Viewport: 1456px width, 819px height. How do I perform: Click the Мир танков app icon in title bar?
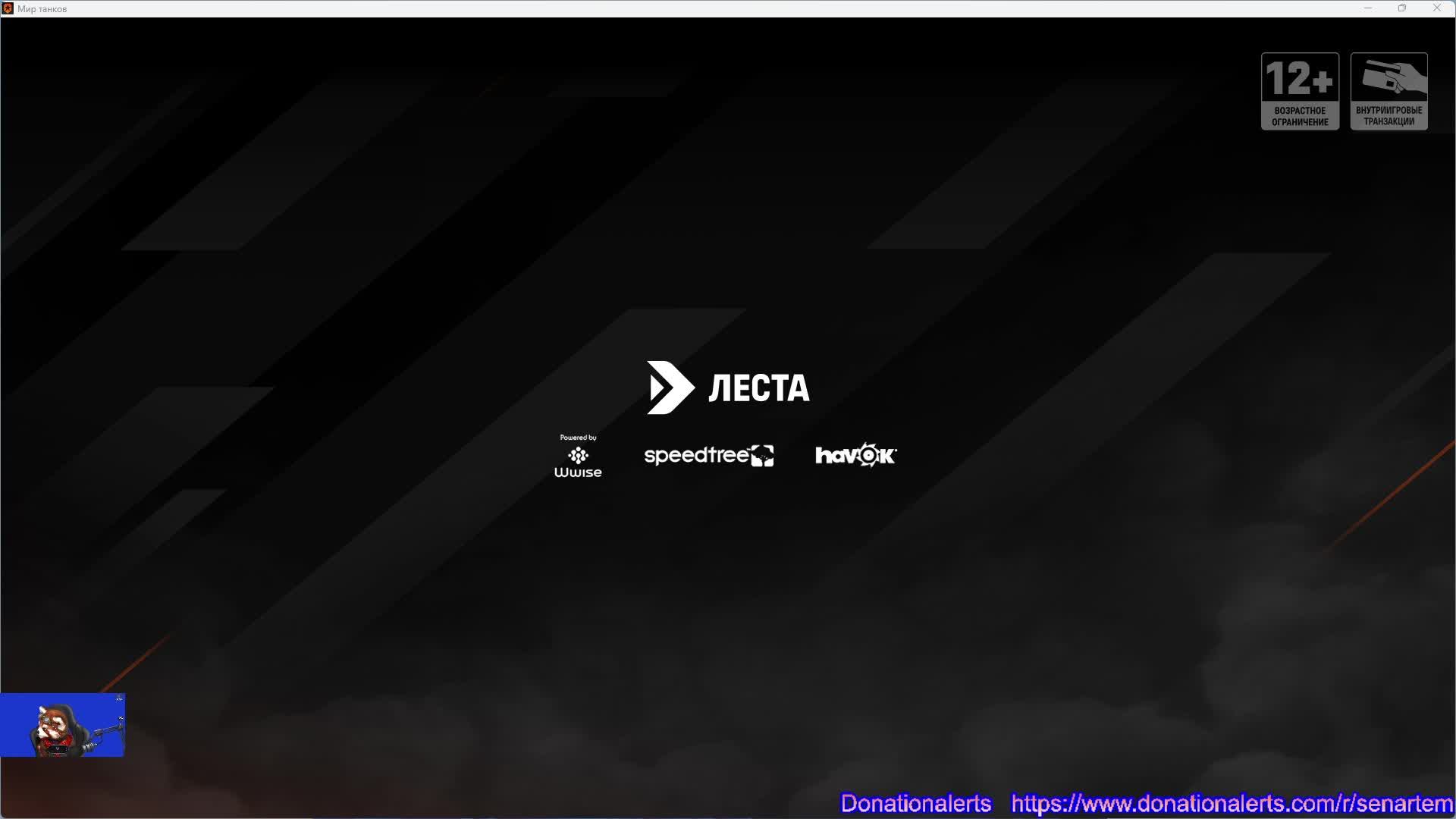(x=8, y=8)
